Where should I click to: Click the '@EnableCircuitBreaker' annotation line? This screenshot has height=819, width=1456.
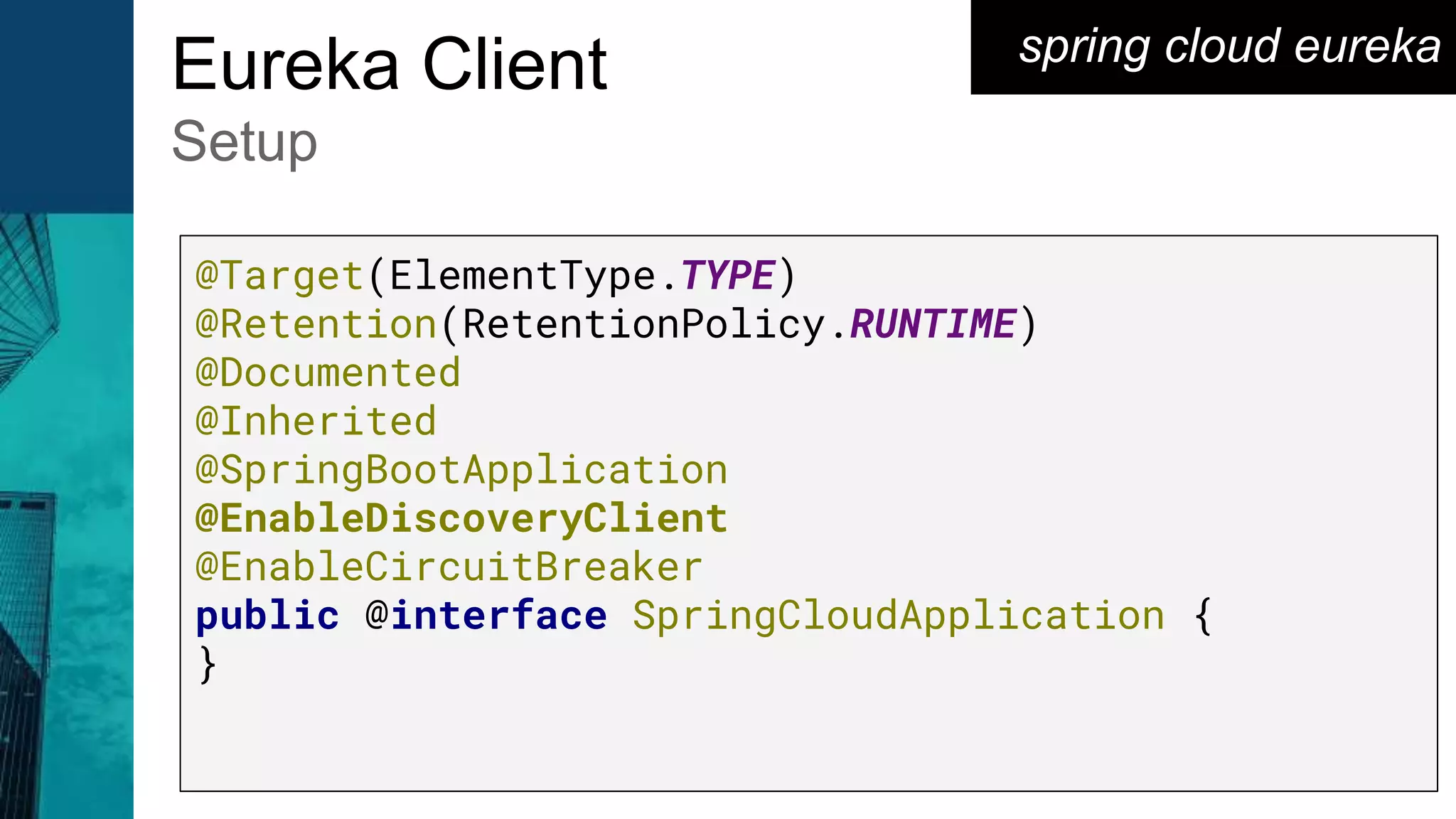click(449, 567)
